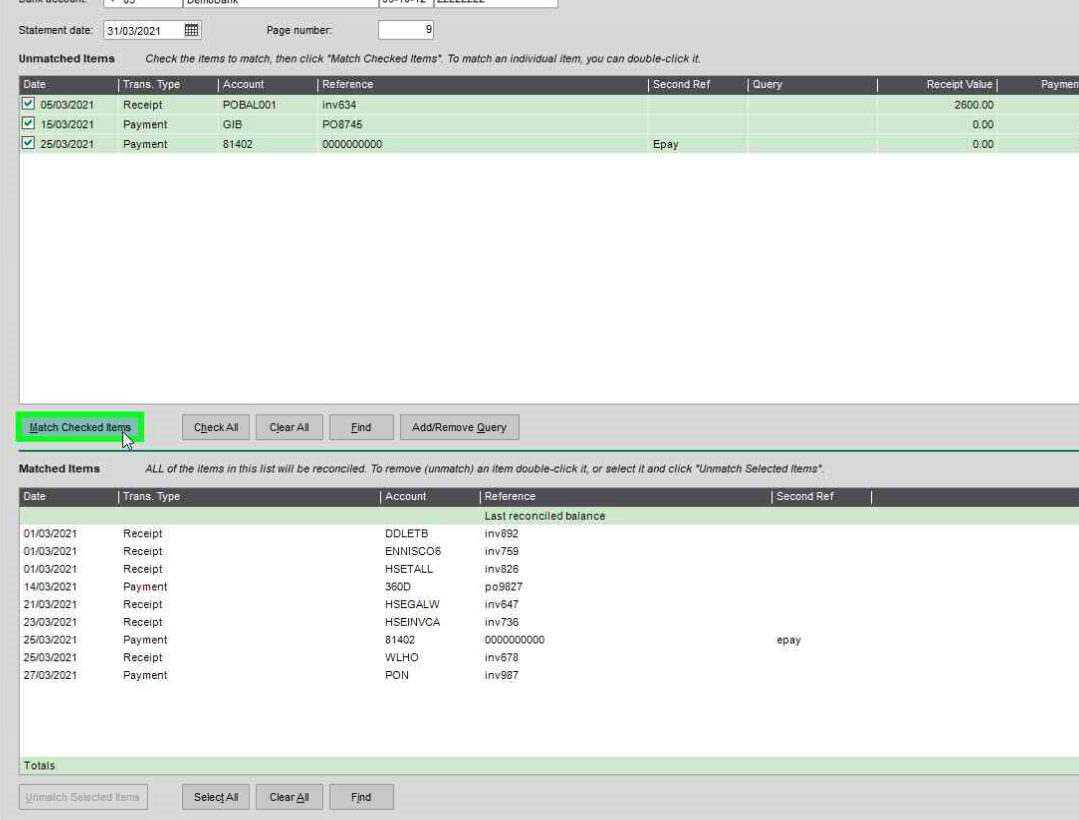This screenshot has width=1079, height=820.
Task: Open Find under the Matched Items list
Action: [x=361, y=797]
